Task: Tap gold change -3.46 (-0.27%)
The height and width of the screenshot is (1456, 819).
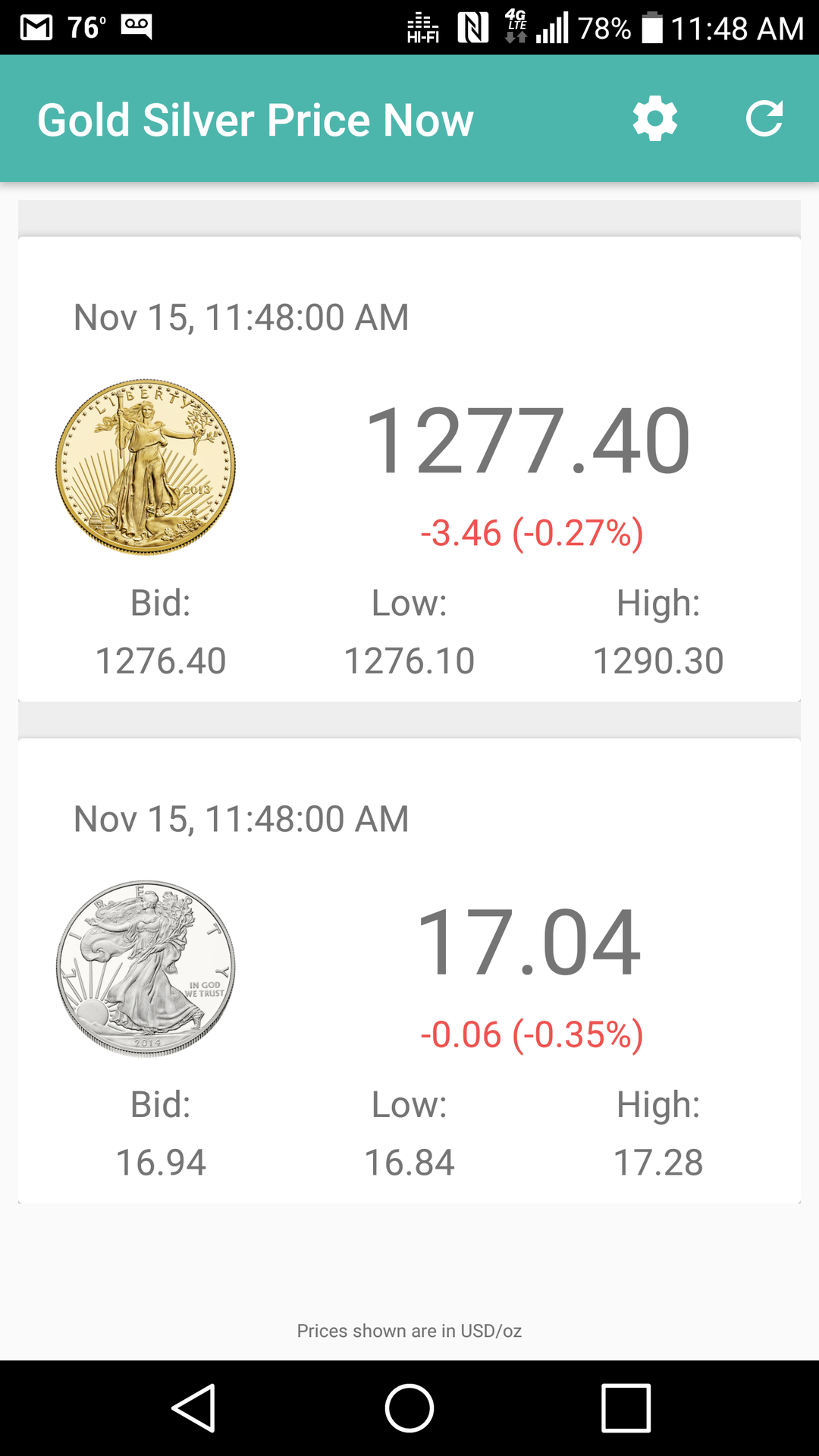Action: click(x=532, y=533)
